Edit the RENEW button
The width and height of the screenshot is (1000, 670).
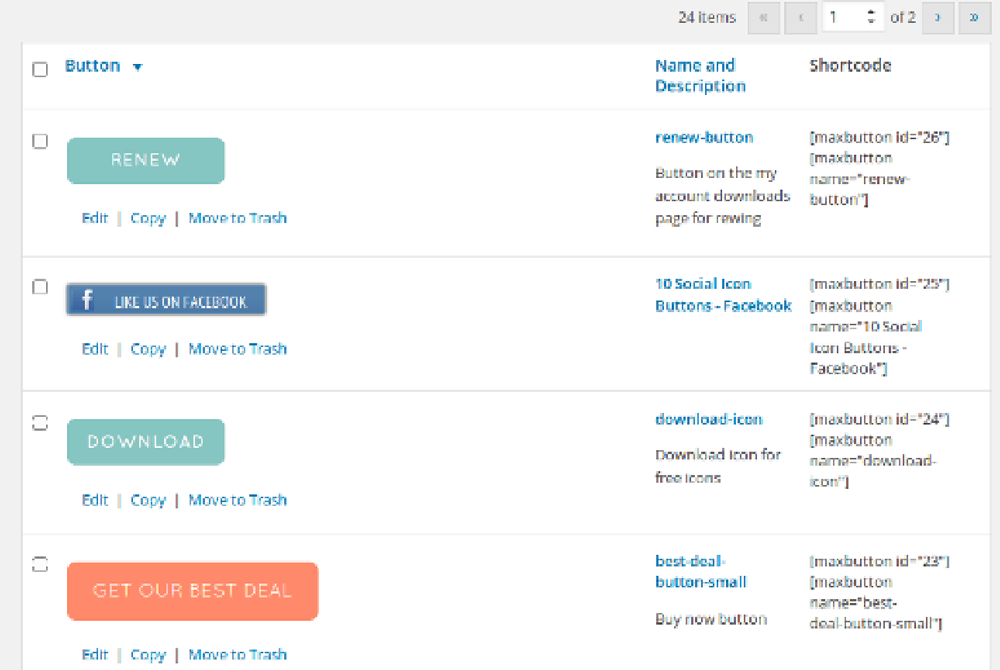pos(95,218)
